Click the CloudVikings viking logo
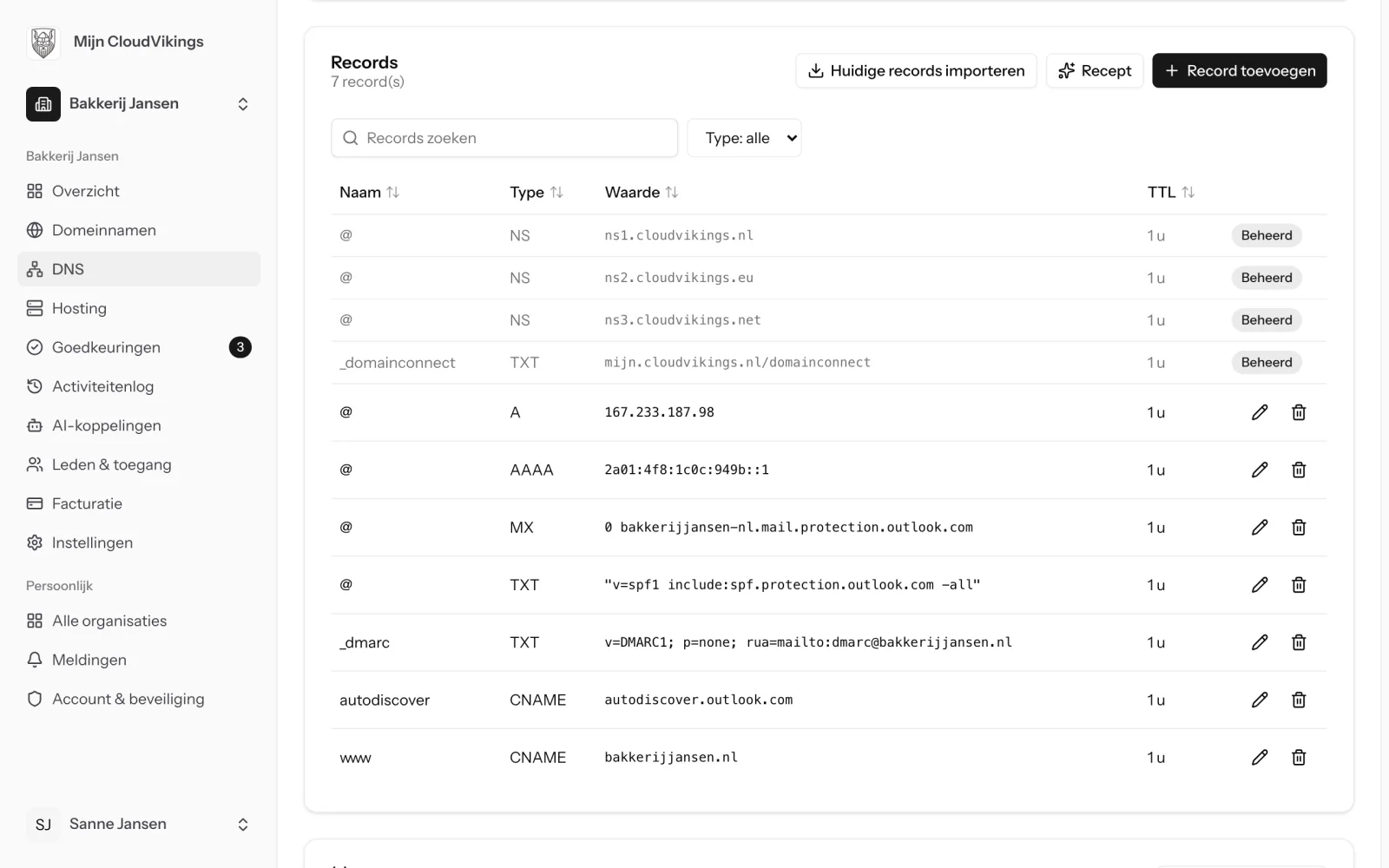The image size is (1389, 868). (x=43, y=43)
